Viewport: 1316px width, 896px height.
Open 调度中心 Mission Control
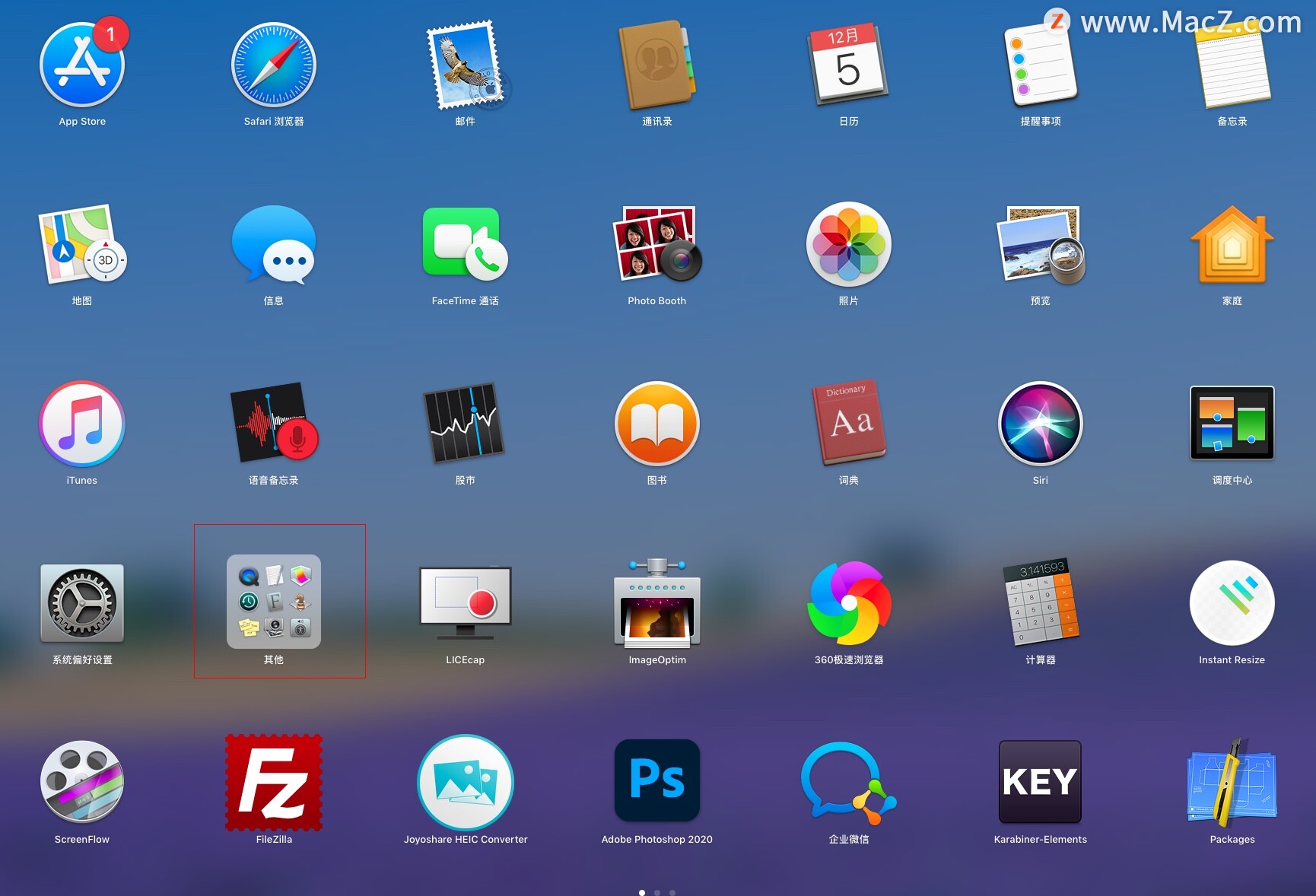tap(1232, 424)
